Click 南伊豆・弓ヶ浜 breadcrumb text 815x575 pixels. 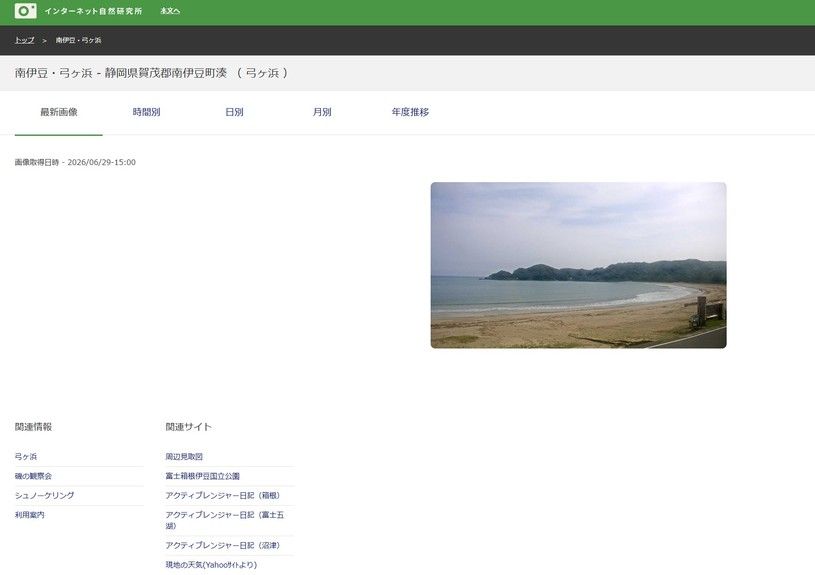(78, 40)
